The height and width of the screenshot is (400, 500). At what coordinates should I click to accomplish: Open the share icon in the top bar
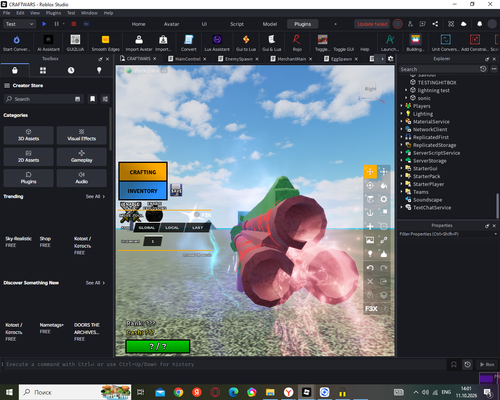pos(435,24)
